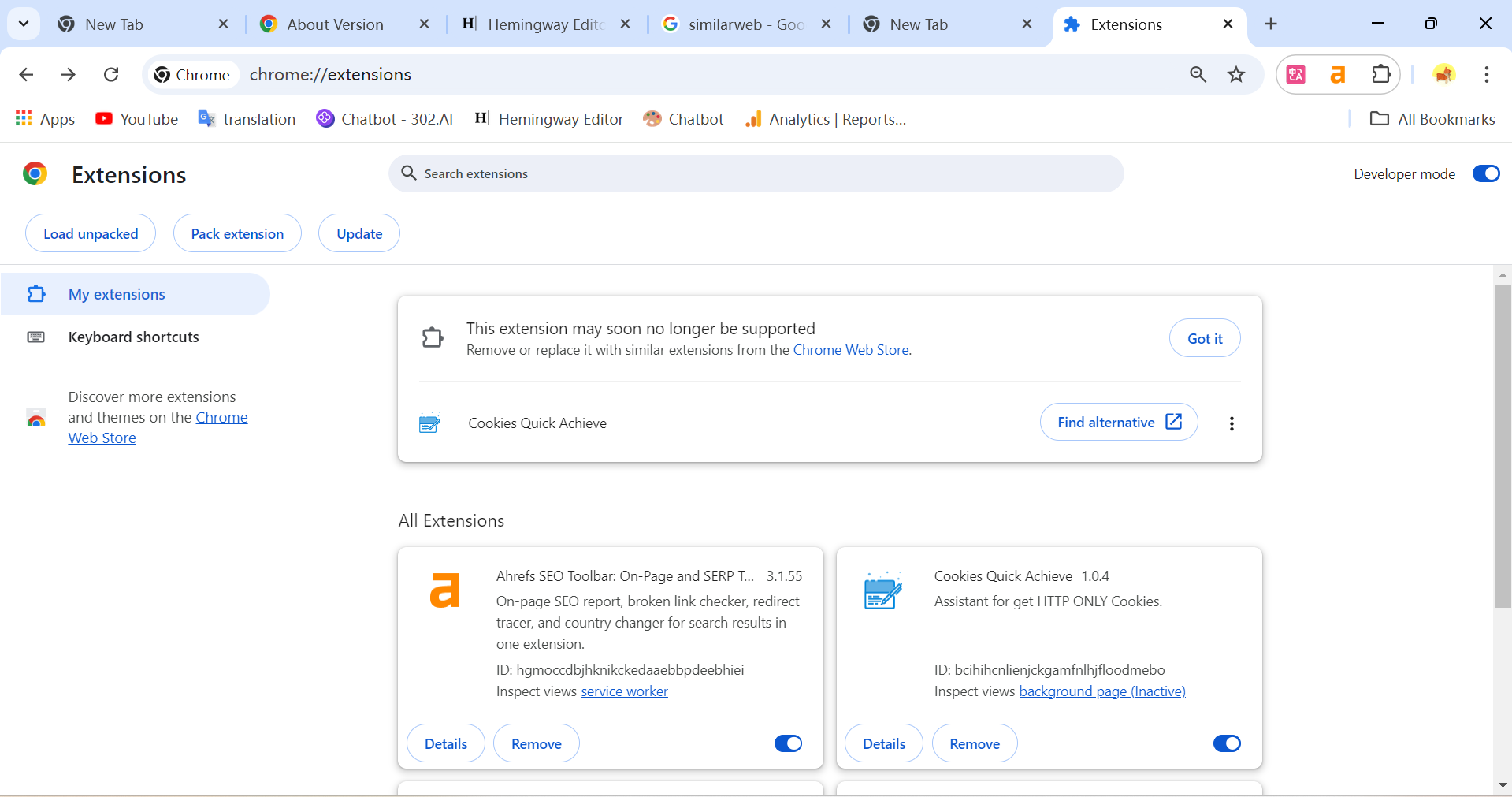Disable the Ahrefs SEO Toolbar extension

pyautogui.click(x=788, y=743)
